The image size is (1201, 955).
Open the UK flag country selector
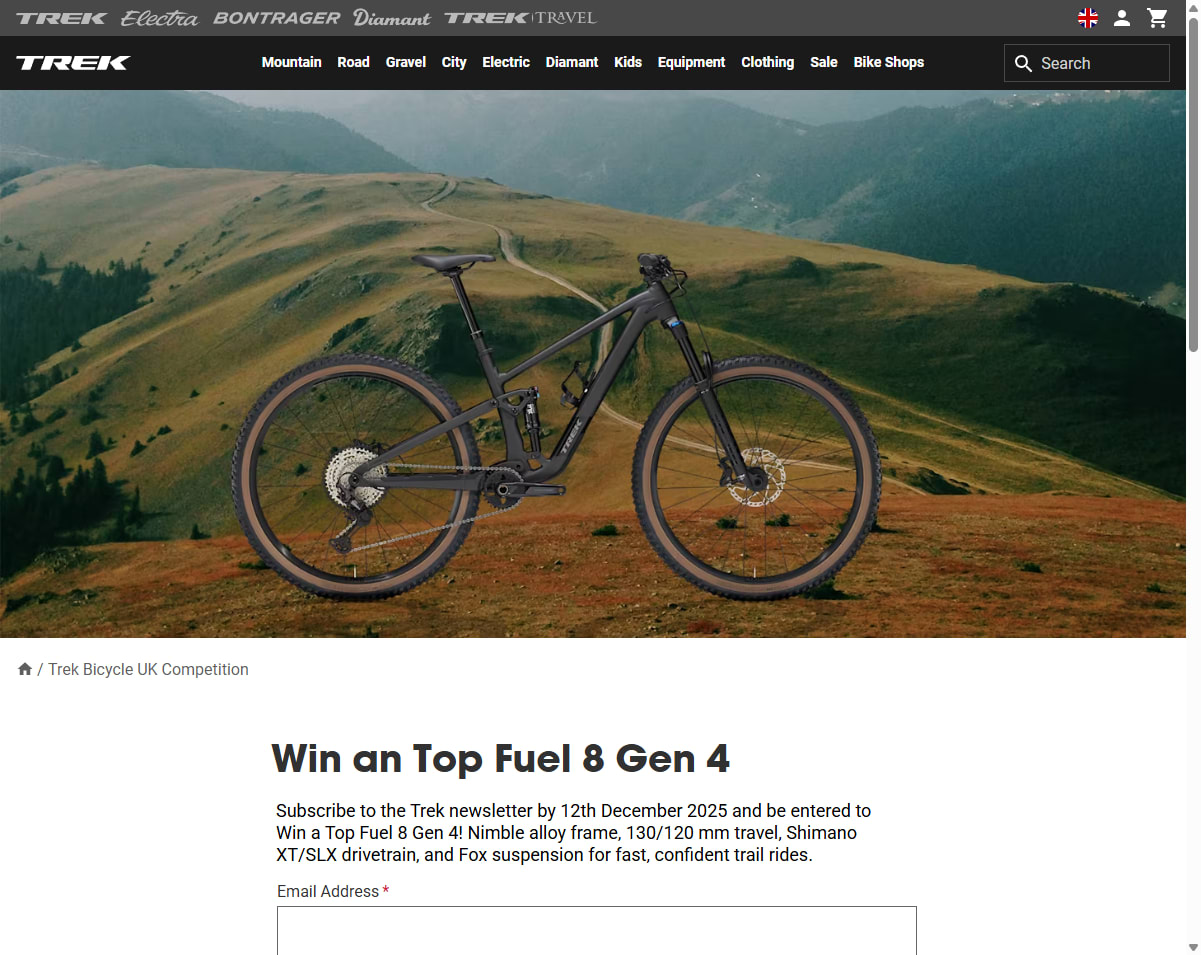coord(1088,18)
